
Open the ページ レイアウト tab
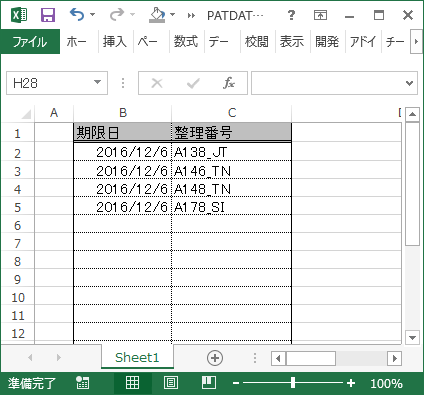click(x=148, y=42)
